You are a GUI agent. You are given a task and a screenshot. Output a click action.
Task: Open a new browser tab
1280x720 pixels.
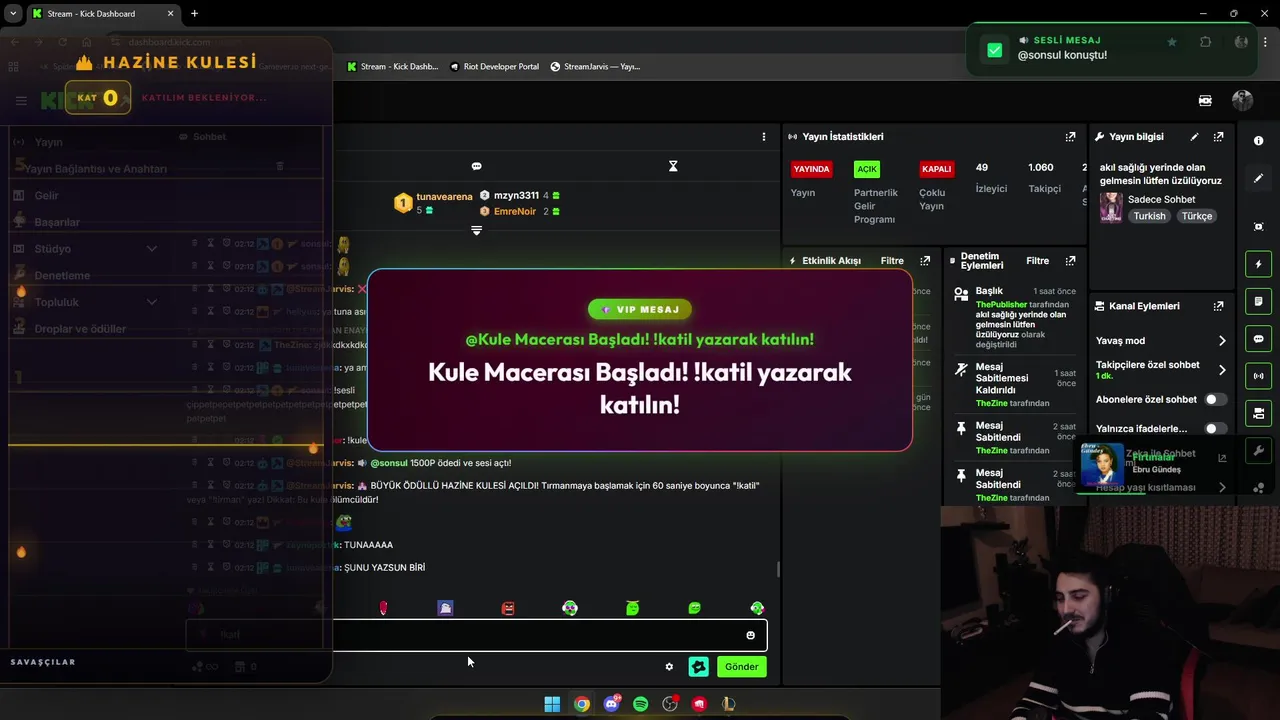click(194, 14)
